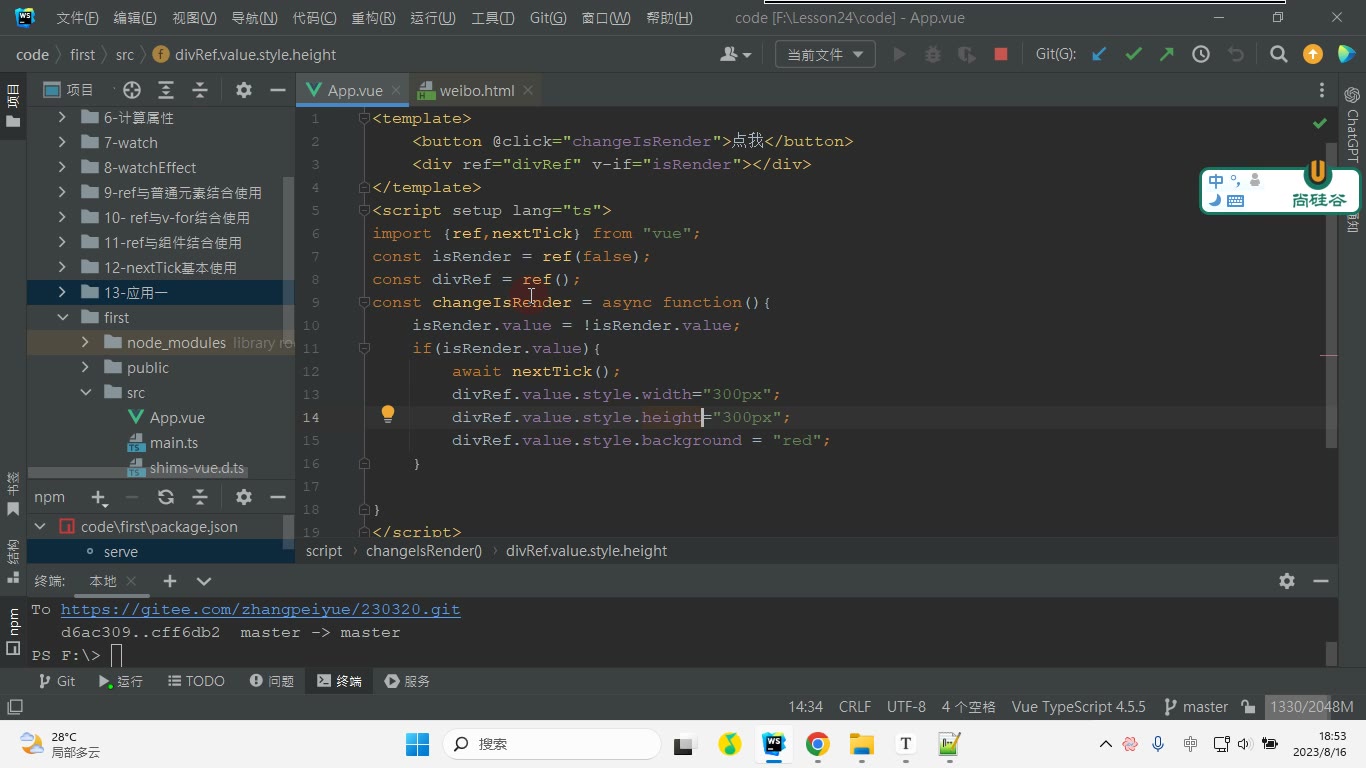
Task: Select the 本地 terminal tab
Action: pyautogui.click(x=103, y=581)
